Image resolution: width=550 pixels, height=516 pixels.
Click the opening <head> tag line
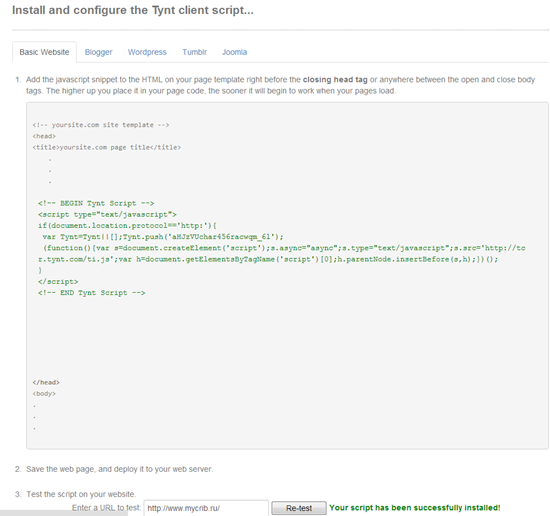pyautogui.click(x=44, y=136)
